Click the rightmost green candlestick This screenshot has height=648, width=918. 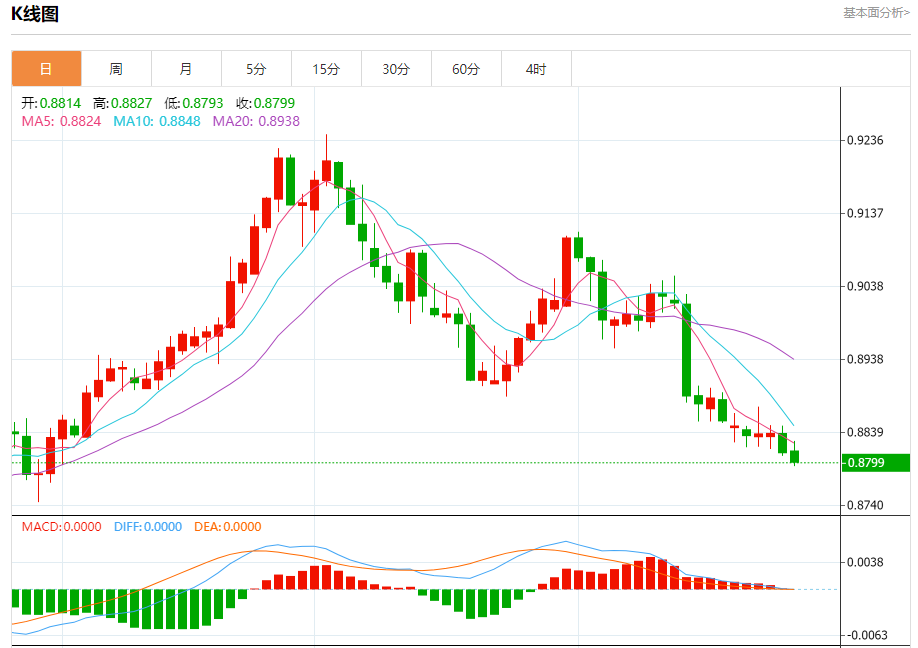(795, 457)
